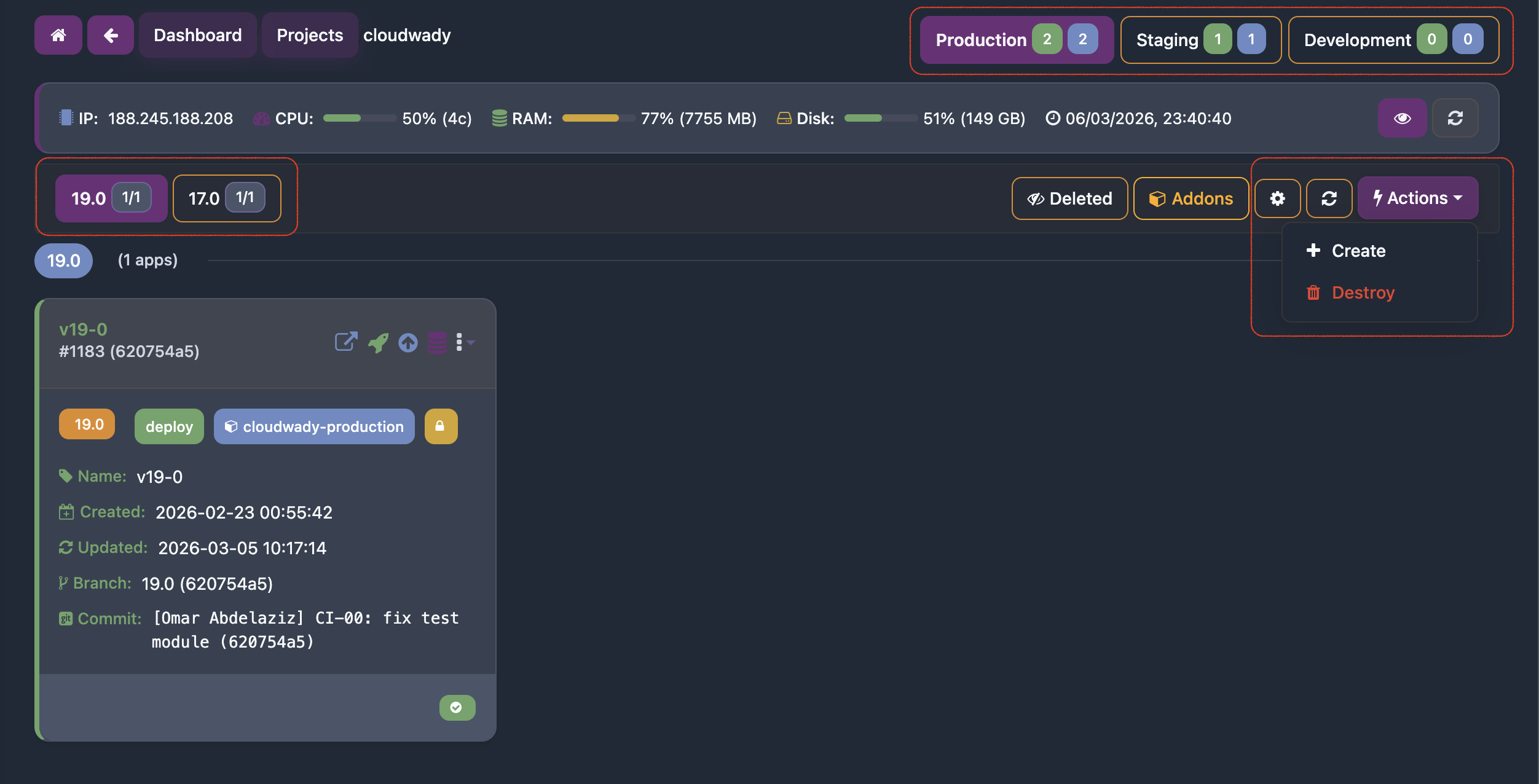Go to Projects breadcrumb link
The image size is (1539, 784).
[x=310, y=36]
